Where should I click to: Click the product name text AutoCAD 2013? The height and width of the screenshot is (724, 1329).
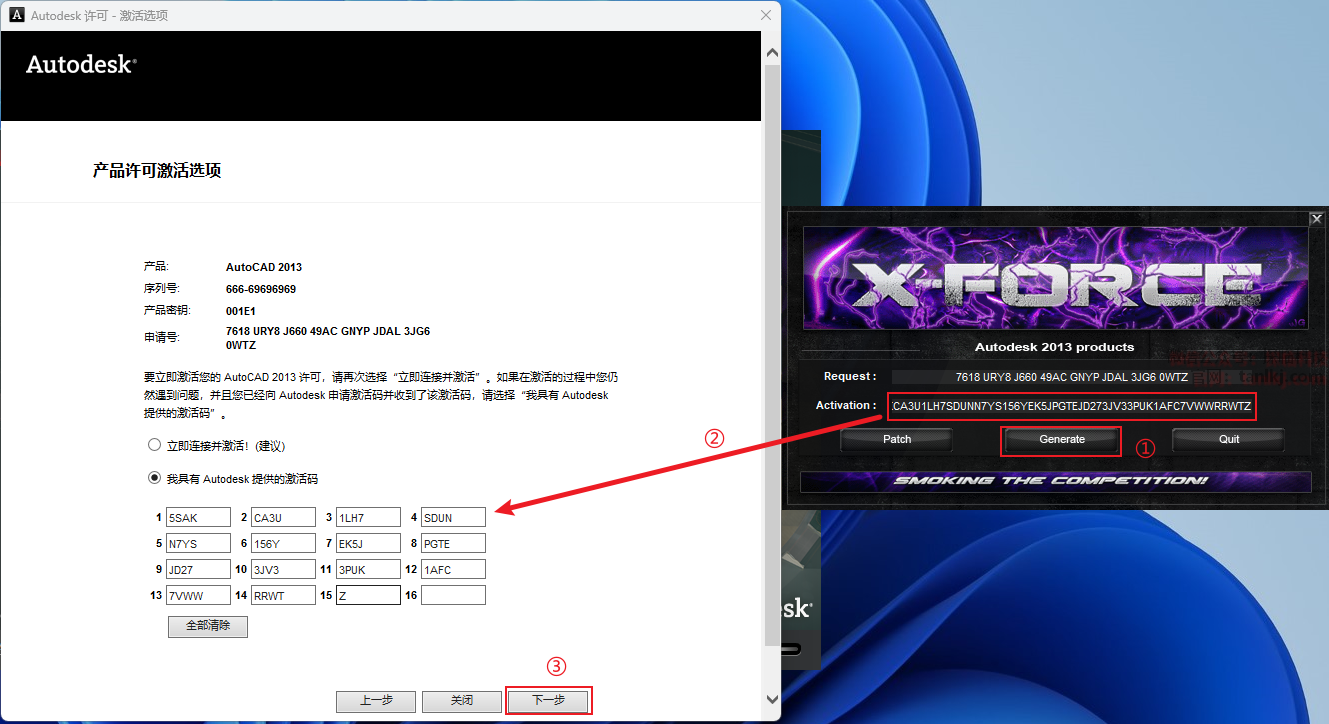coord(264,267)
